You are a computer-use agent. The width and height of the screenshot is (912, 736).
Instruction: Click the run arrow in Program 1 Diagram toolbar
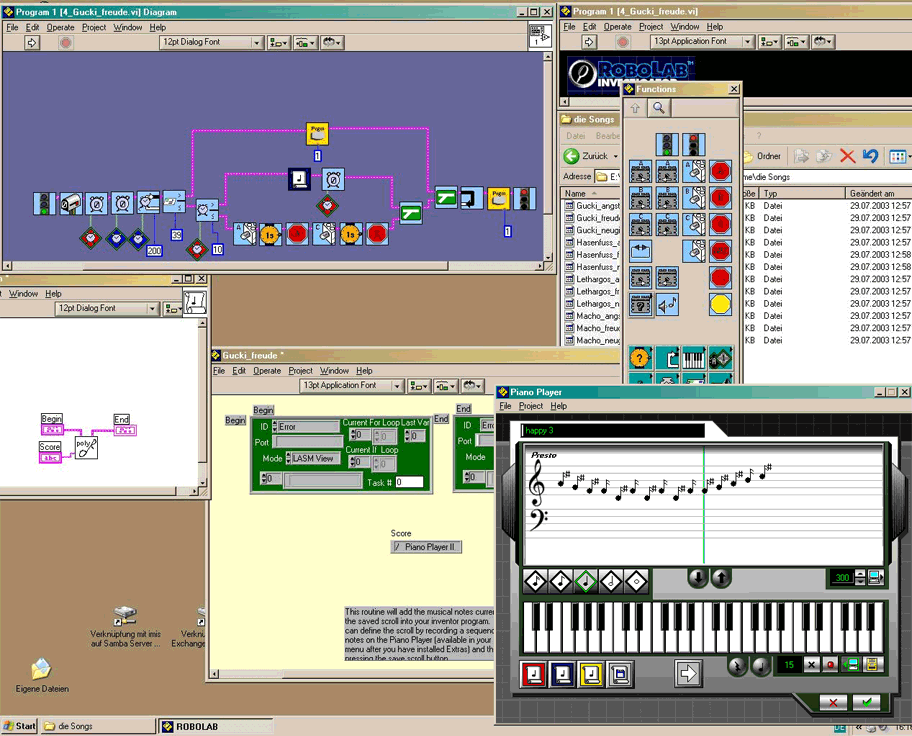pyautogui.click(x=31, y=43)
